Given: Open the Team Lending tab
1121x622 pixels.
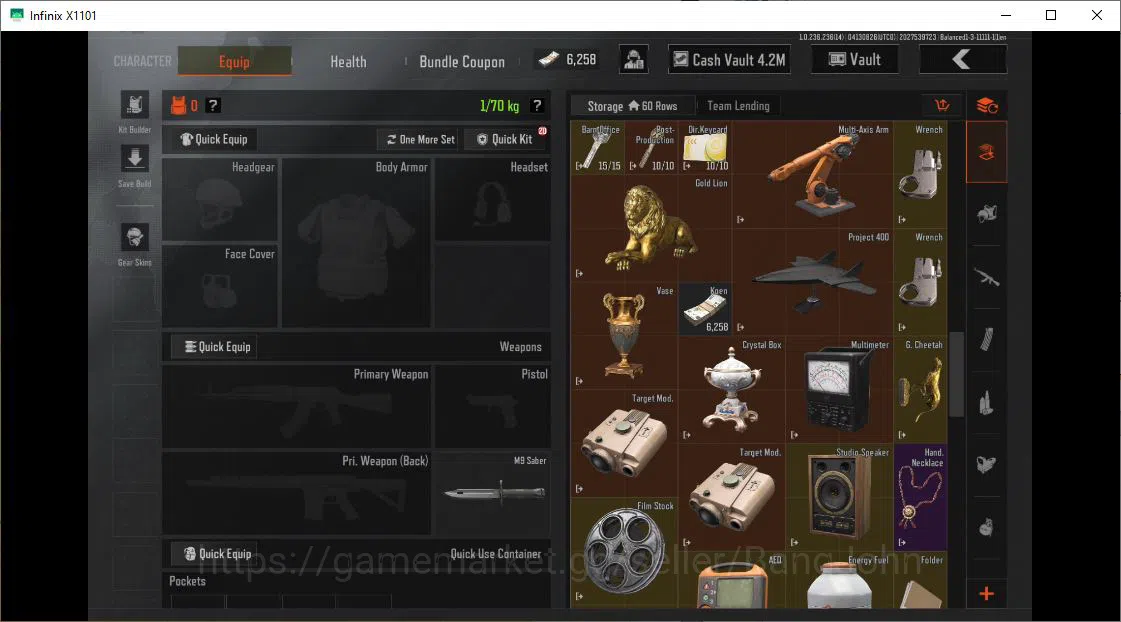Looking at the screenshot, I should tap(738, 106).
